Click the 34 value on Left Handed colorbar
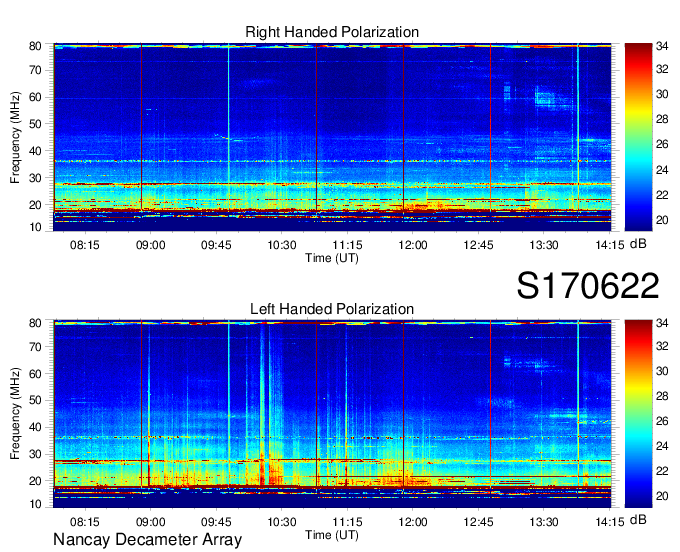The width and height of the screenshot is (680, 552). (662, 323)
